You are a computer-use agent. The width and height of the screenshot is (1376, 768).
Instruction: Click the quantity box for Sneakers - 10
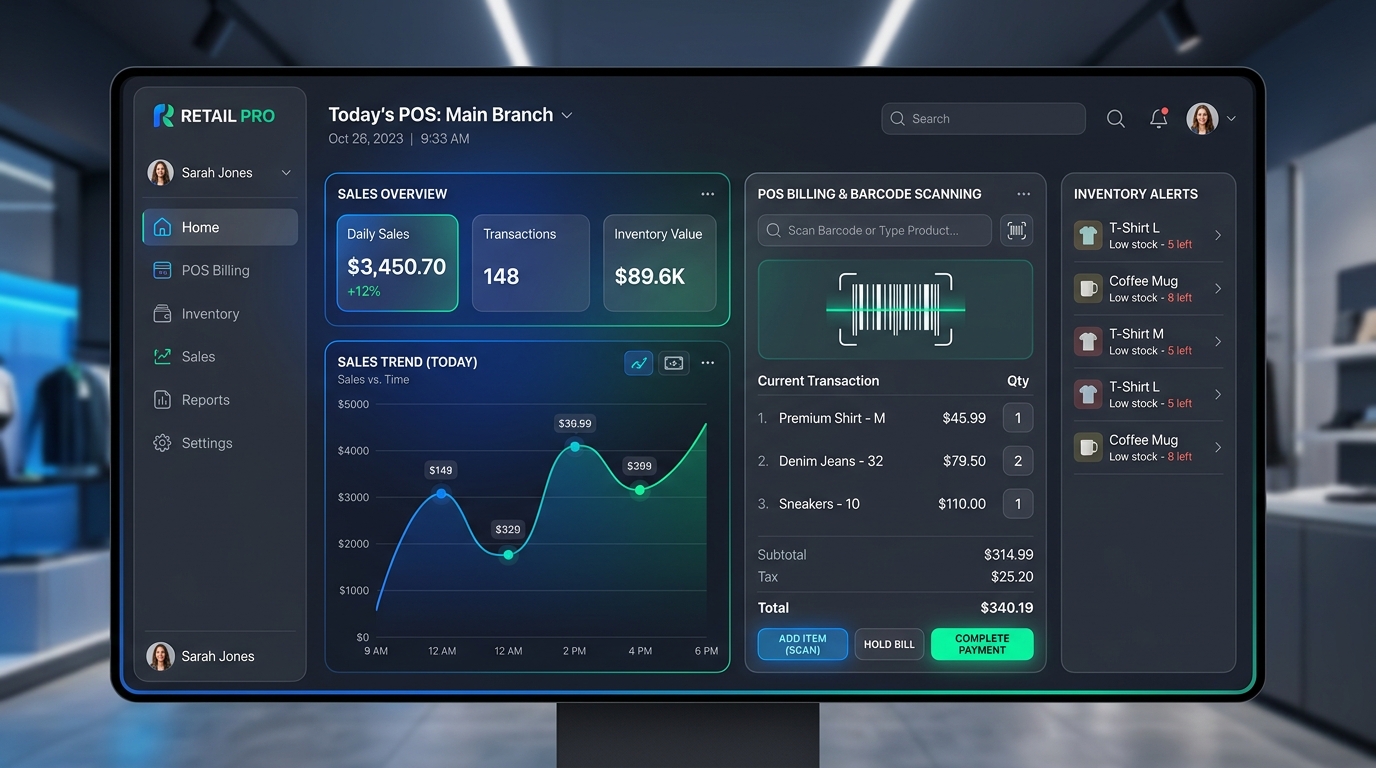[1018, 504]
